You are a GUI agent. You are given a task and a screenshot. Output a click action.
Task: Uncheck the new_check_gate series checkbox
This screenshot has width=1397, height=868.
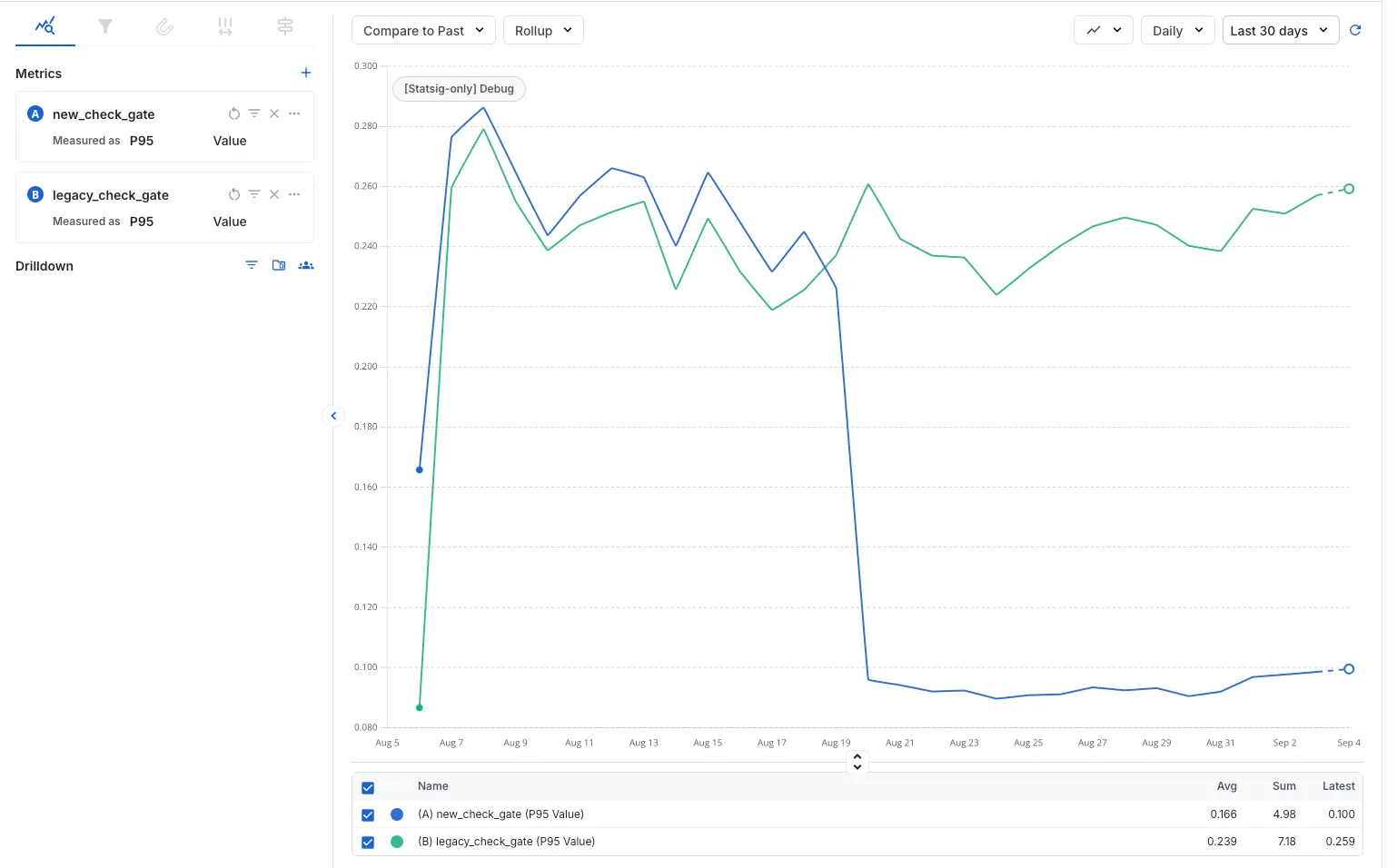point(368,814)
